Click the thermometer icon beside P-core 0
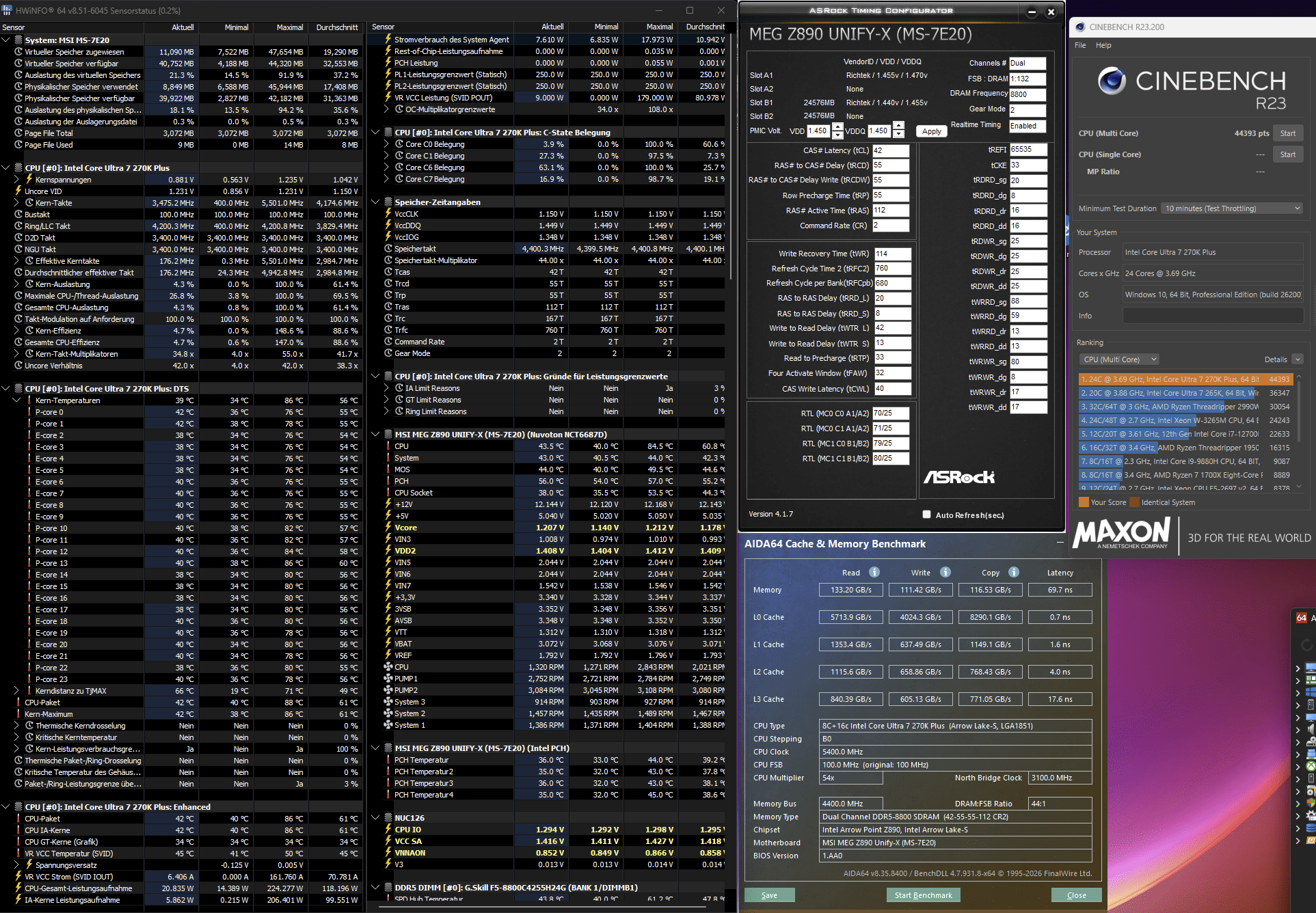Viewport: 1316px width, 913px height. click(29, 412)
